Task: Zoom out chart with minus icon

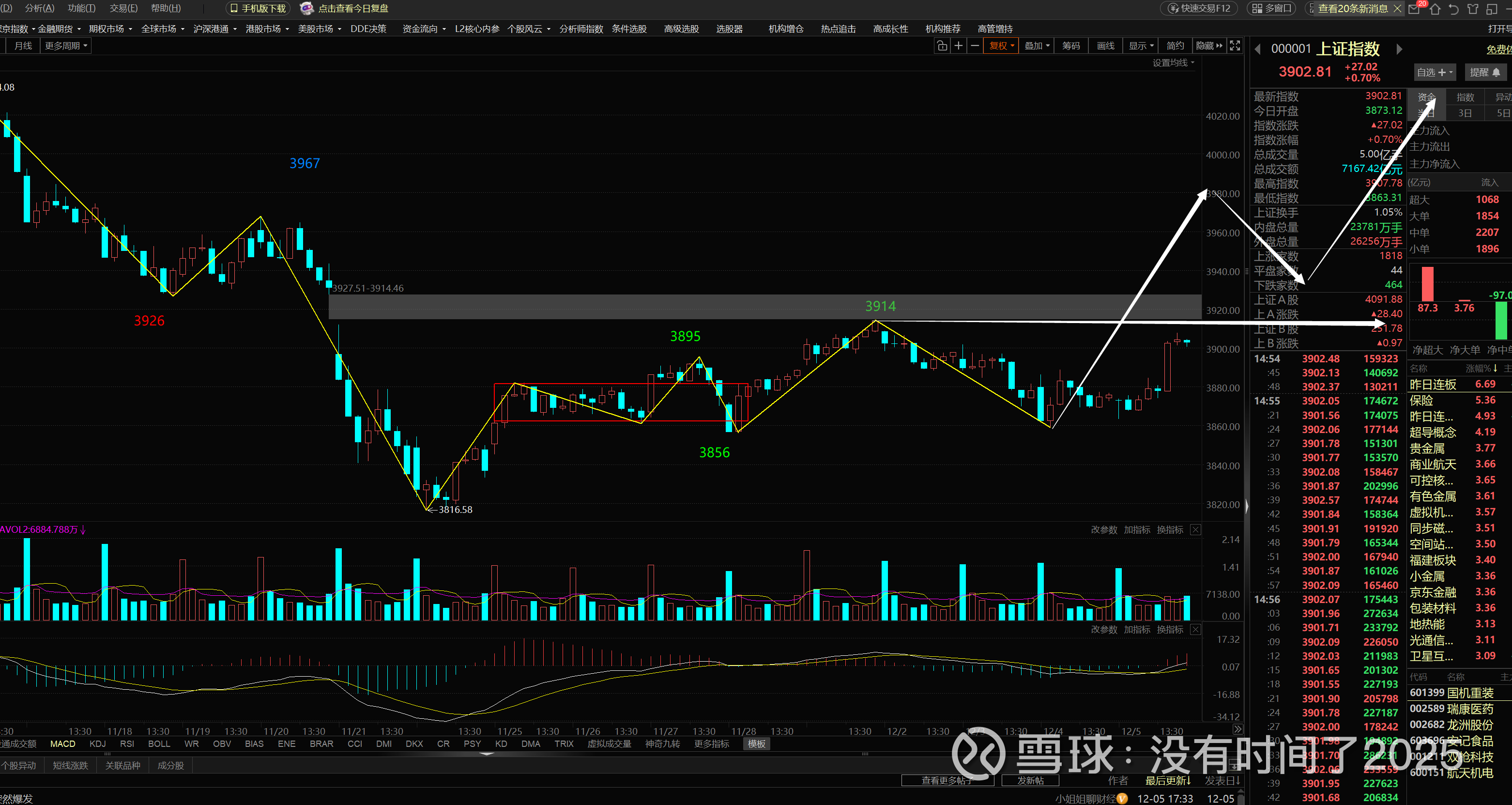Action: click(975, 46)
